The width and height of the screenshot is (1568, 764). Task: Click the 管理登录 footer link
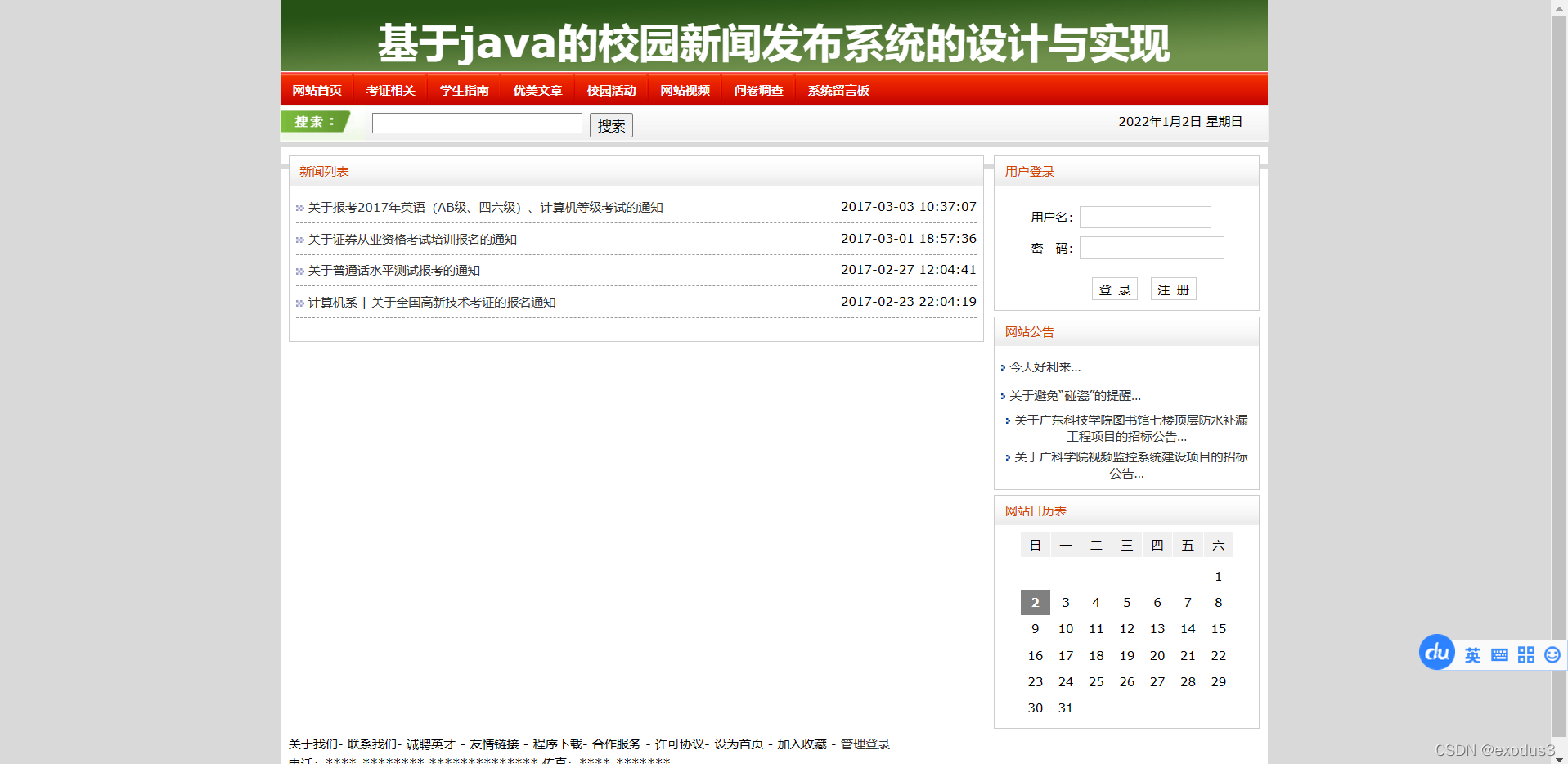pyautogui.click(x=865, y=744)
